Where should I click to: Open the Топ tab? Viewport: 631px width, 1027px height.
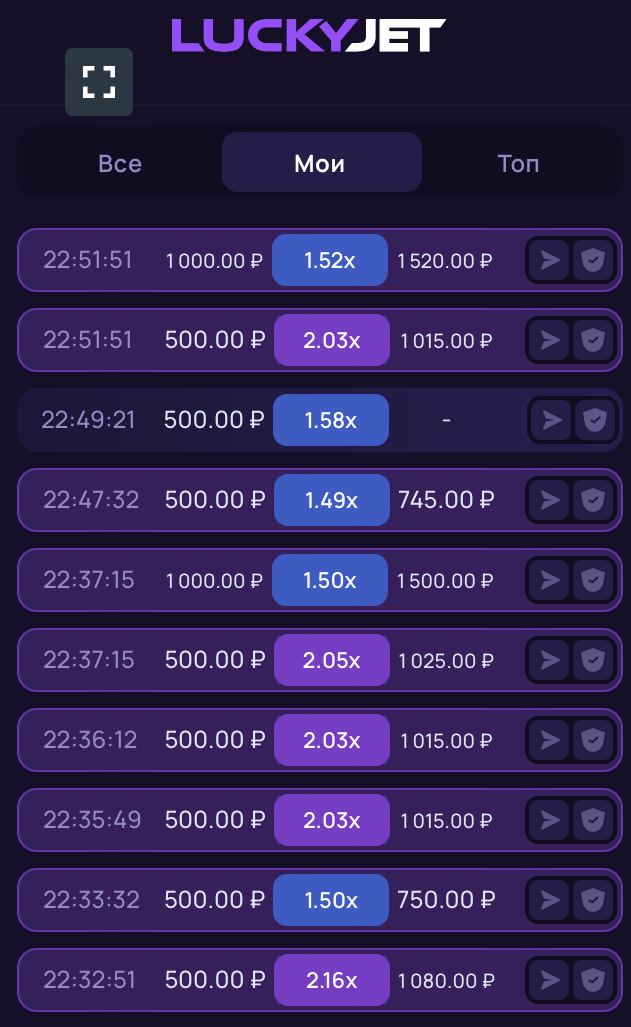coord(518,163)
